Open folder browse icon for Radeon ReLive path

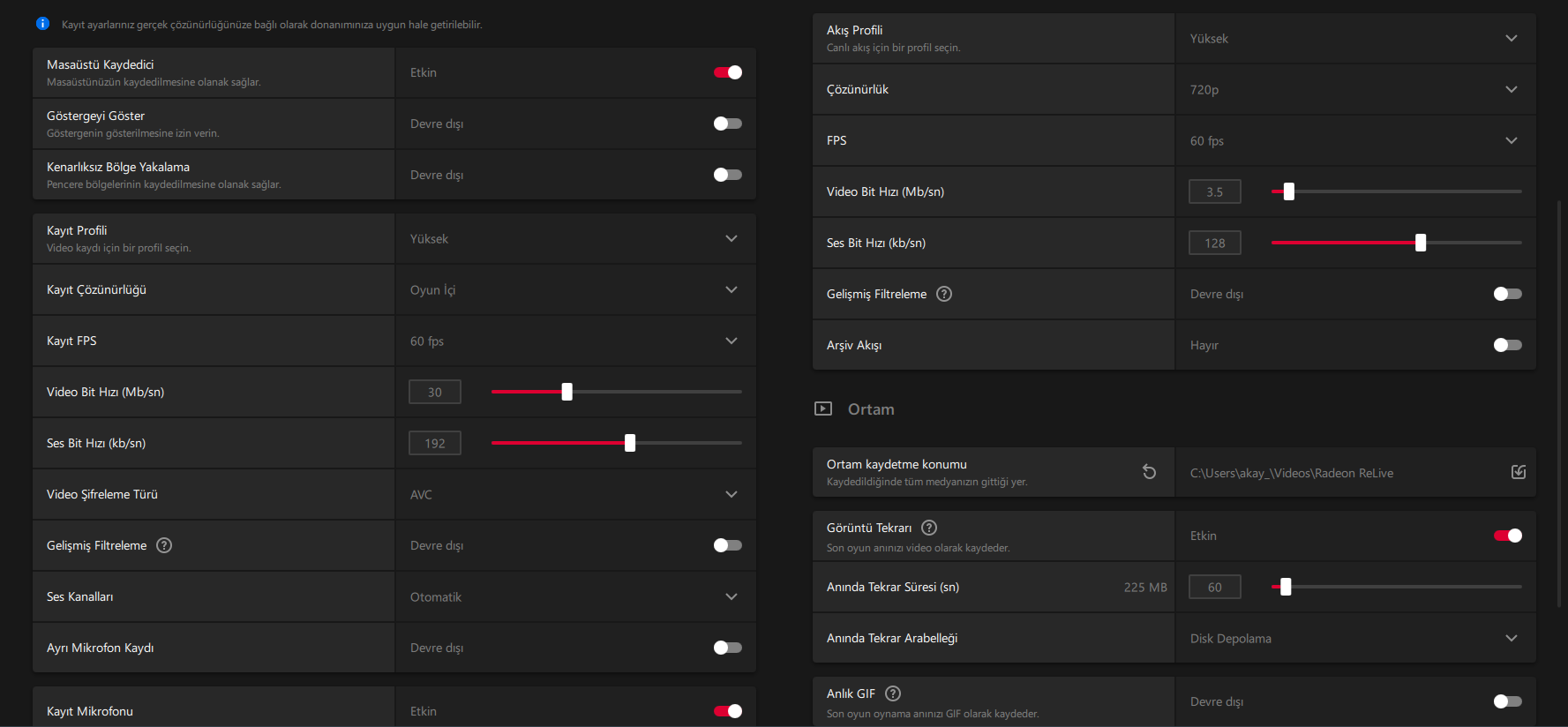coord(1519,472)
